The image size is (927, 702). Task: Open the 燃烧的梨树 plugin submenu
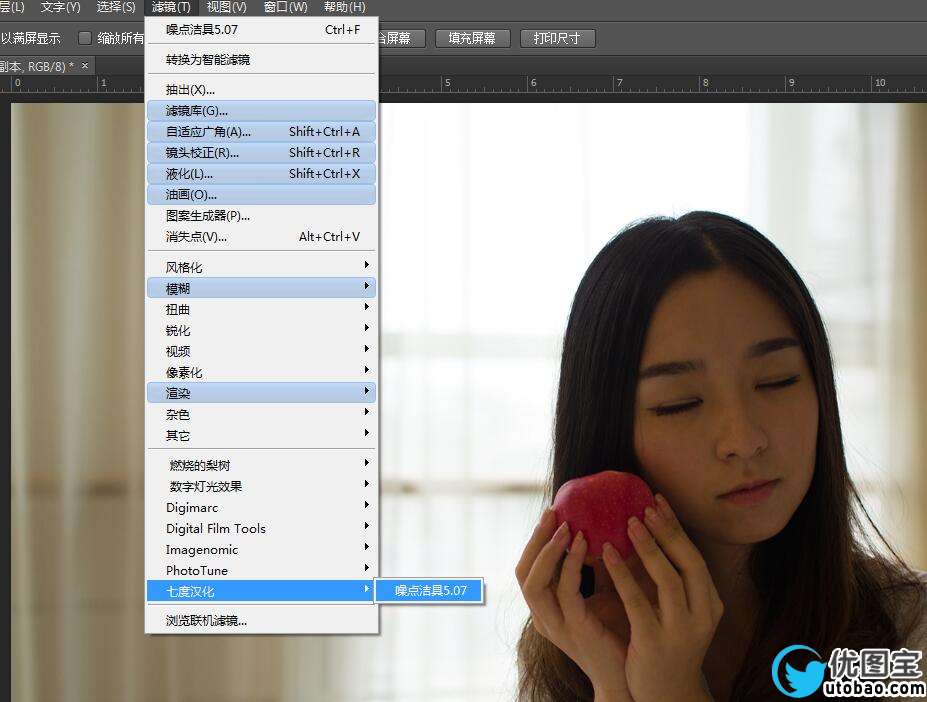(x=261, y=465)
